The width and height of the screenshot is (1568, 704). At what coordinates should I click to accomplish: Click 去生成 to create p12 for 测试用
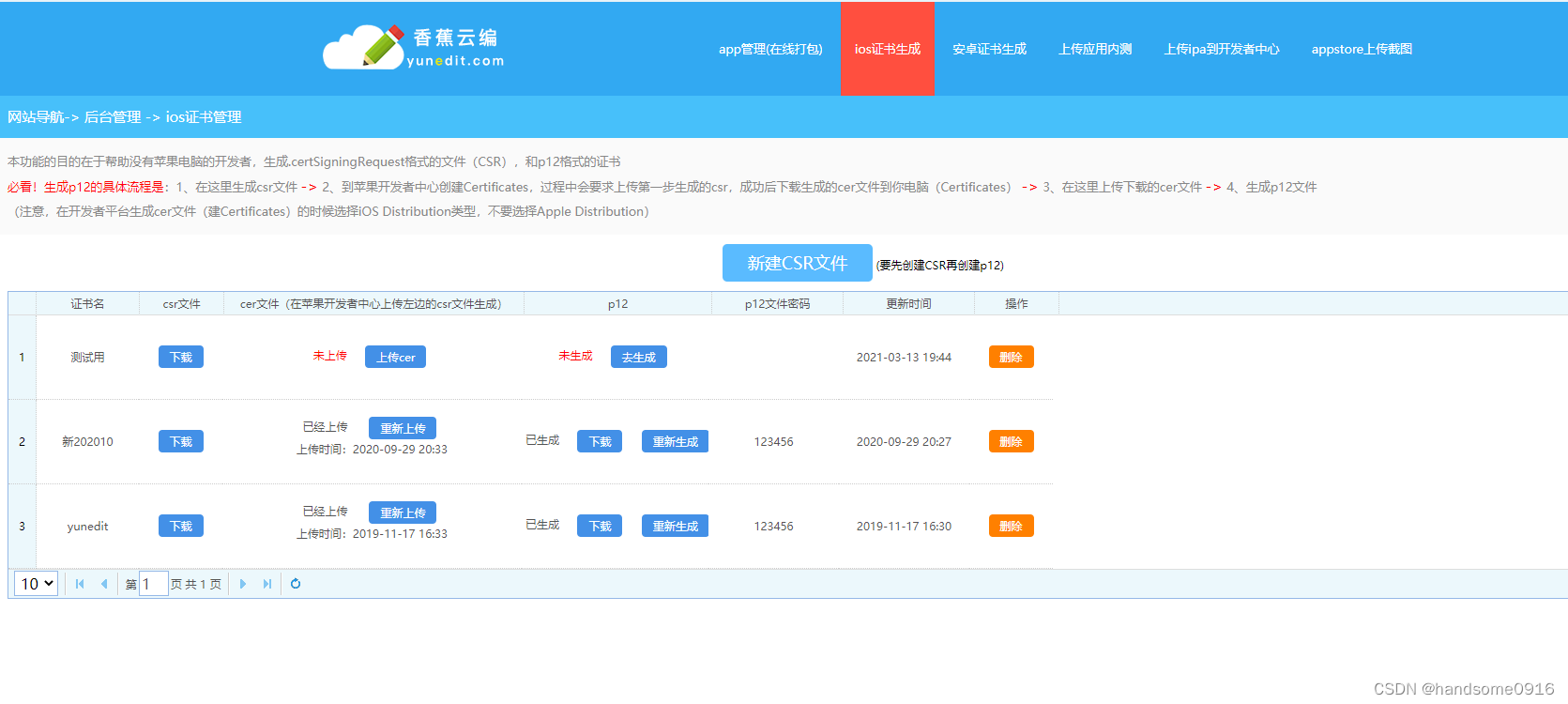point(638,357)
